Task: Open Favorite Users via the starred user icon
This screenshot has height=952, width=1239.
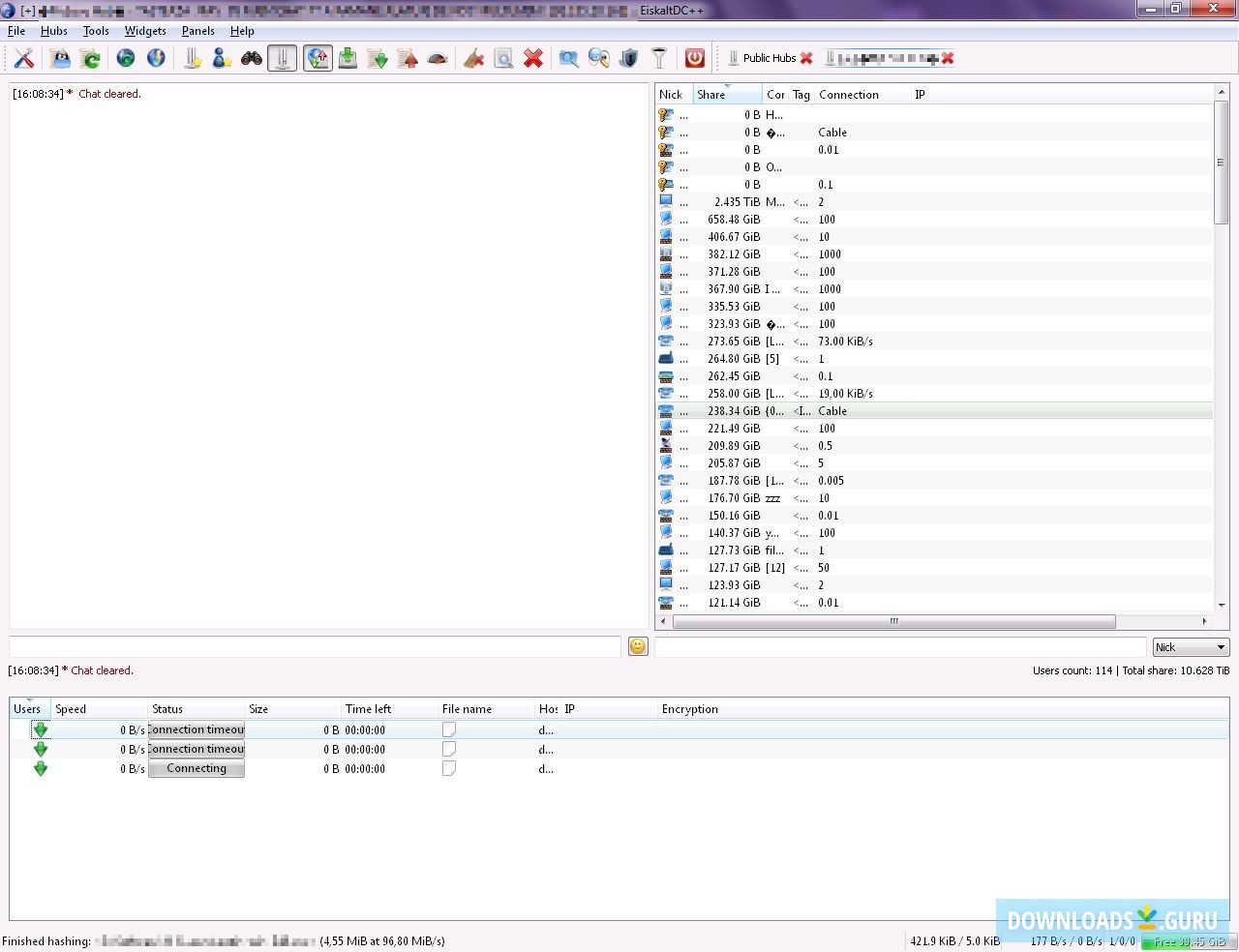Action: tap(222, 58)
